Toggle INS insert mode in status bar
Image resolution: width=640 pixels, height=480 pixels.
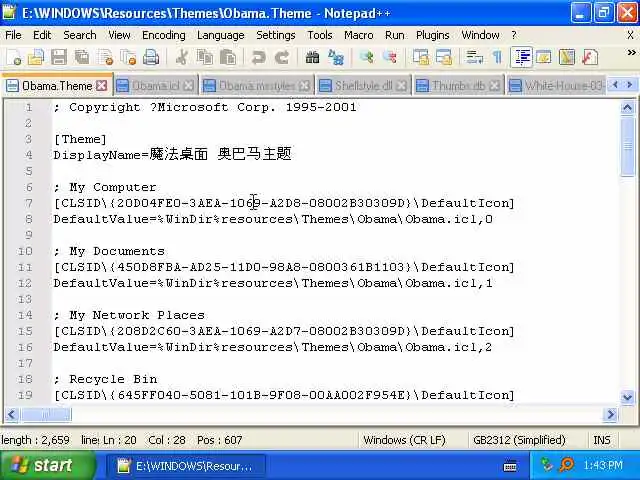(602, 440)
